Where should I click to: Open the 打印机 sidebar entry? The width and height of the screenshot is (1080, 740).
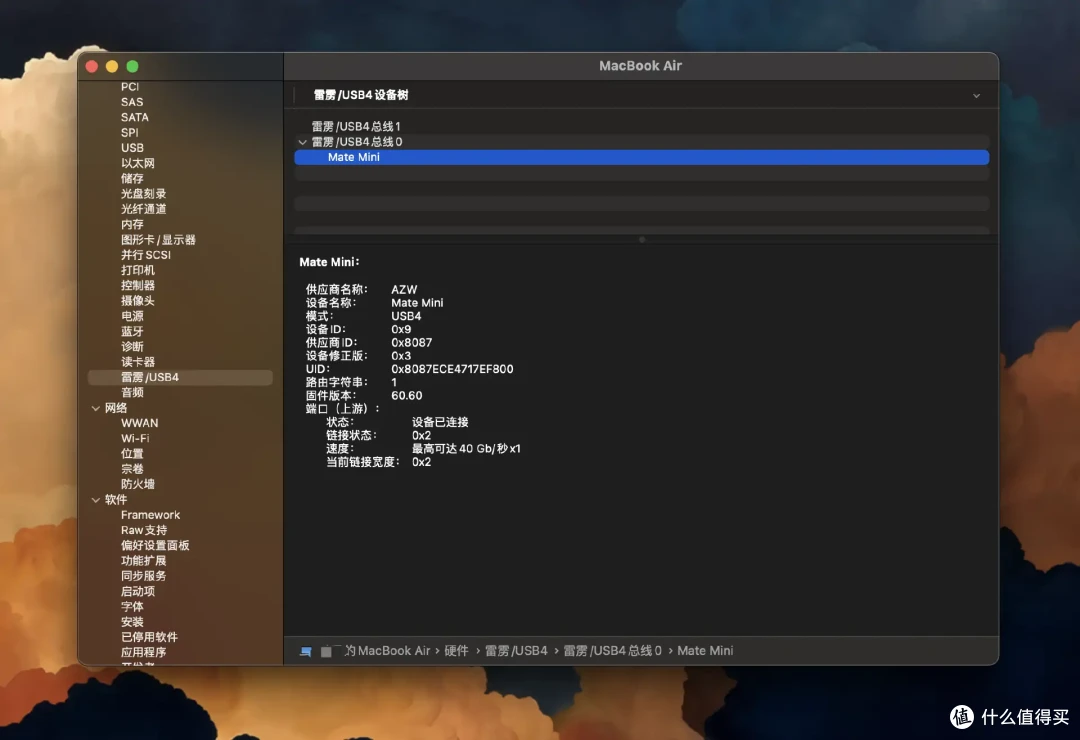[138, 270]
